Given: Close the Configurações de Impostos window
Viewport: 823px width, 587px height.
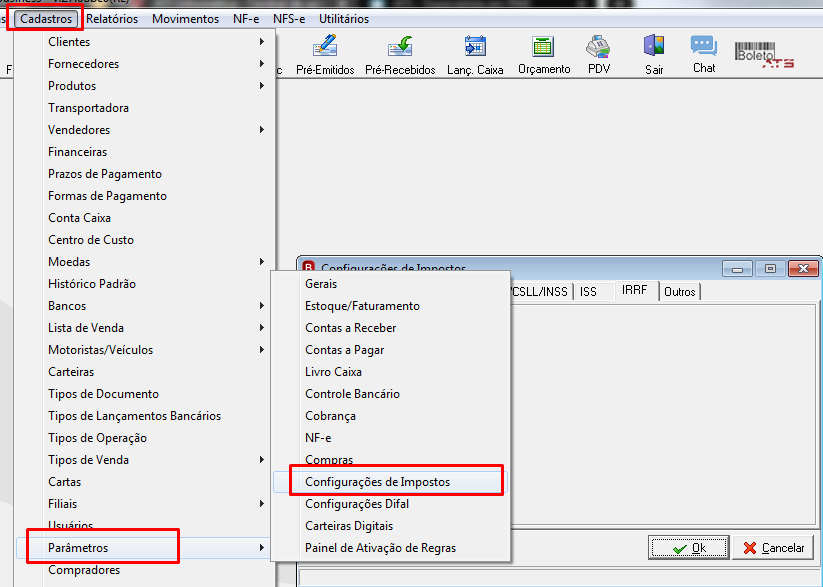Looking at the screenshot, I should tap(803, 269).
